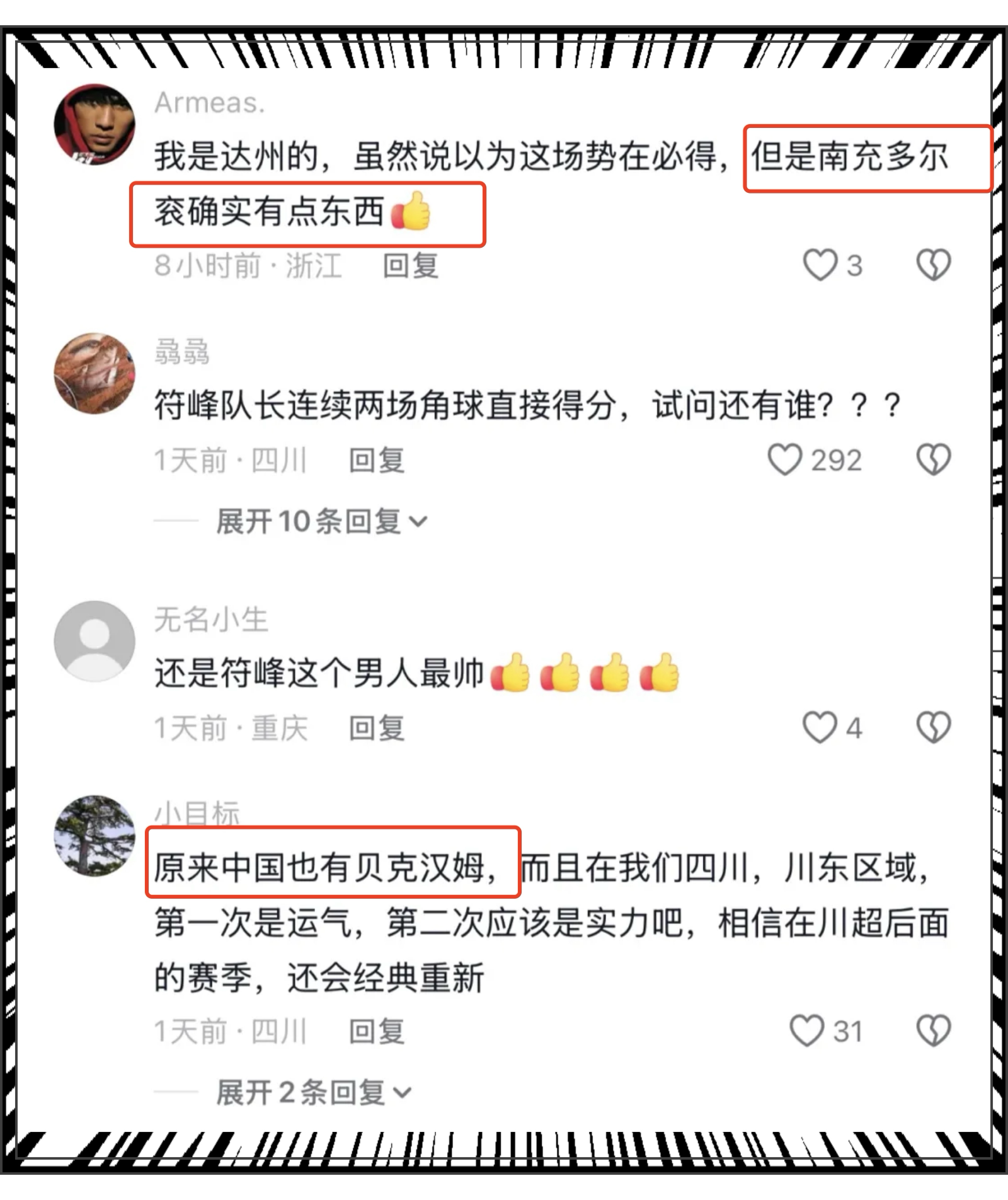Like 无名小生's comment with heart icon
This screenshot has width=1008, height=1200.
(820, 727)
